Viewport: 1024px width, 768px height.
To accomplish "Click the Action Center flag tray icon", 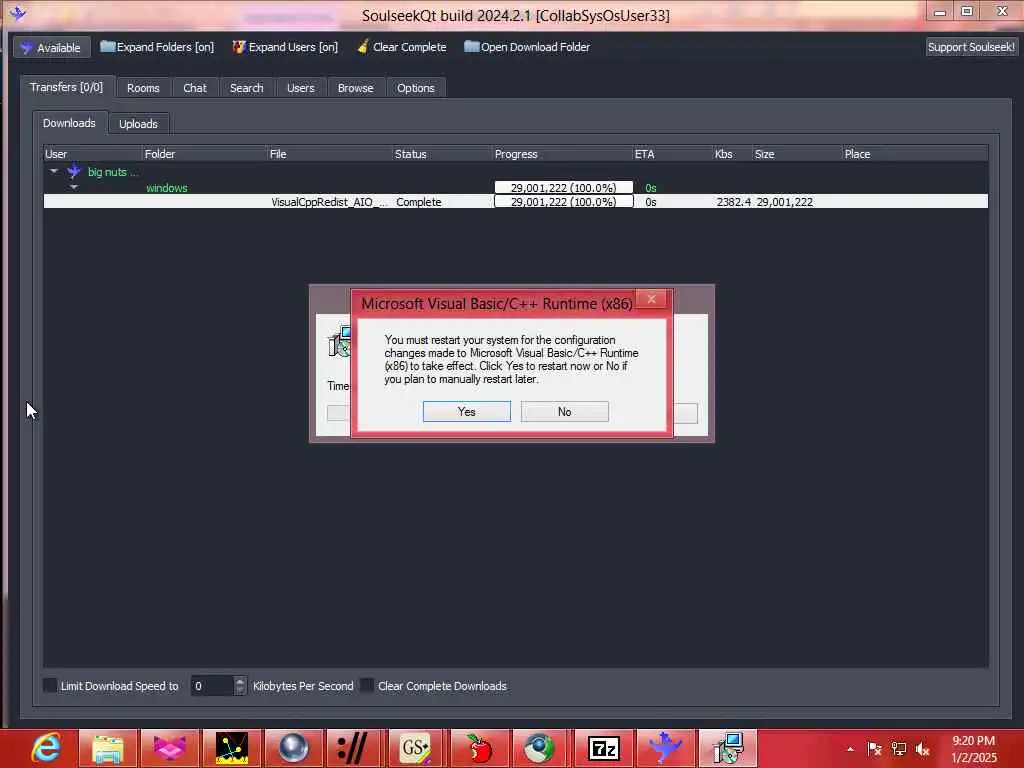I will pos(874,749).
